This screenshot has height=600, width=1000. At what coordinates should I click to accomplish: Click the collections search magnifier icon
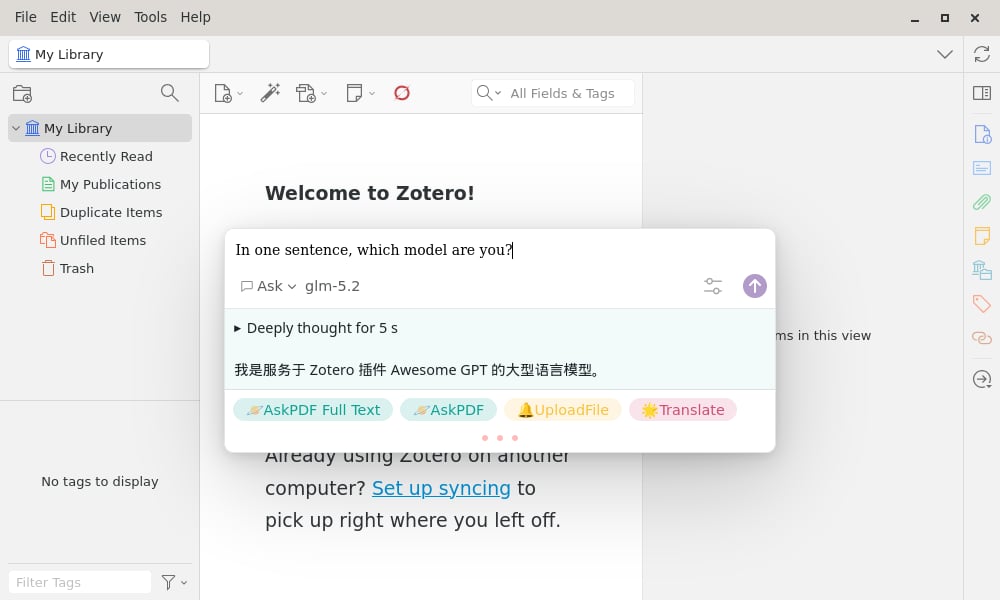point(170,93)
